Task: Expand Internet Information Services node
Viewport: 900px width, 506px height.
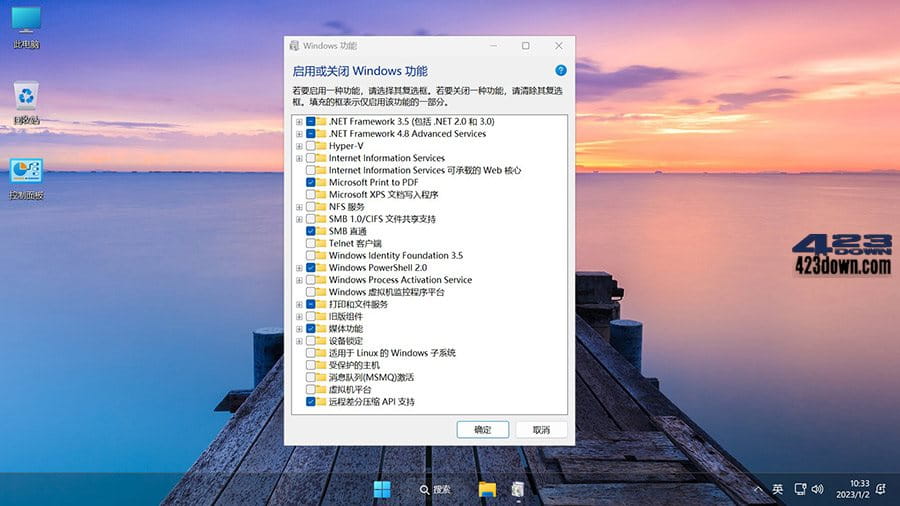Action: (299, 158)
